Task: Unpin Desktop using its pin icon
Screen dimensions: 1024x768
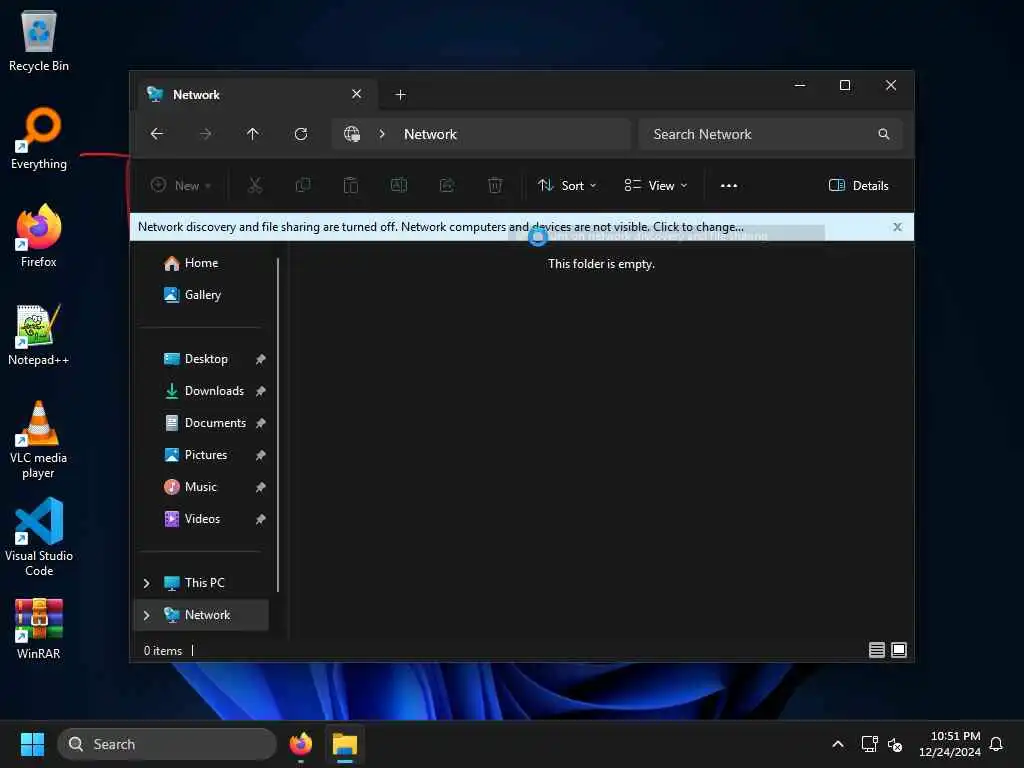Action: [261, 359]
